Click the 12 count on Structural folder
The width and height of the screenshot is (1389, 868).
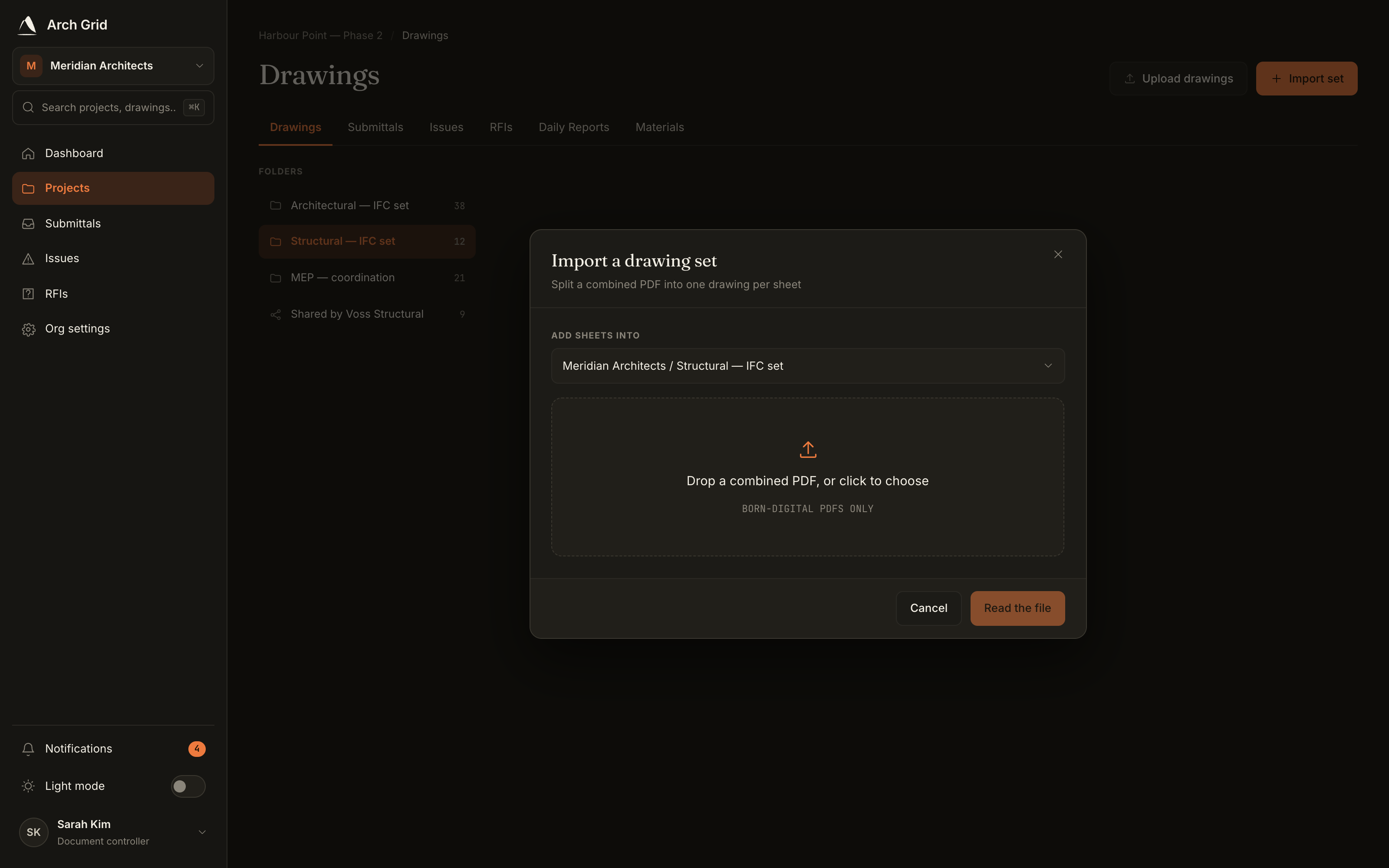[x=459, y=242]
